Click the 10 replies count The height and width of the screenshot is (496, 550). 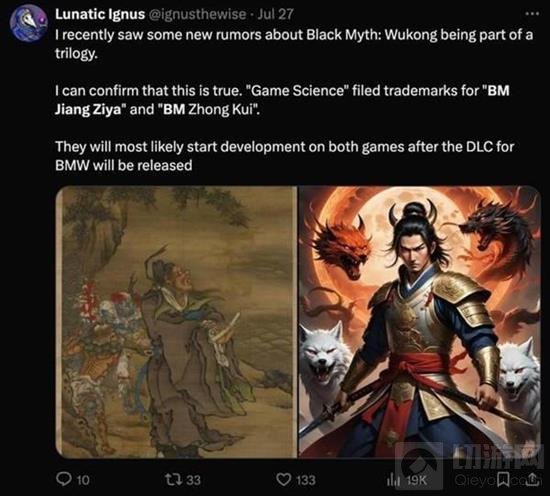coord(83,480)
